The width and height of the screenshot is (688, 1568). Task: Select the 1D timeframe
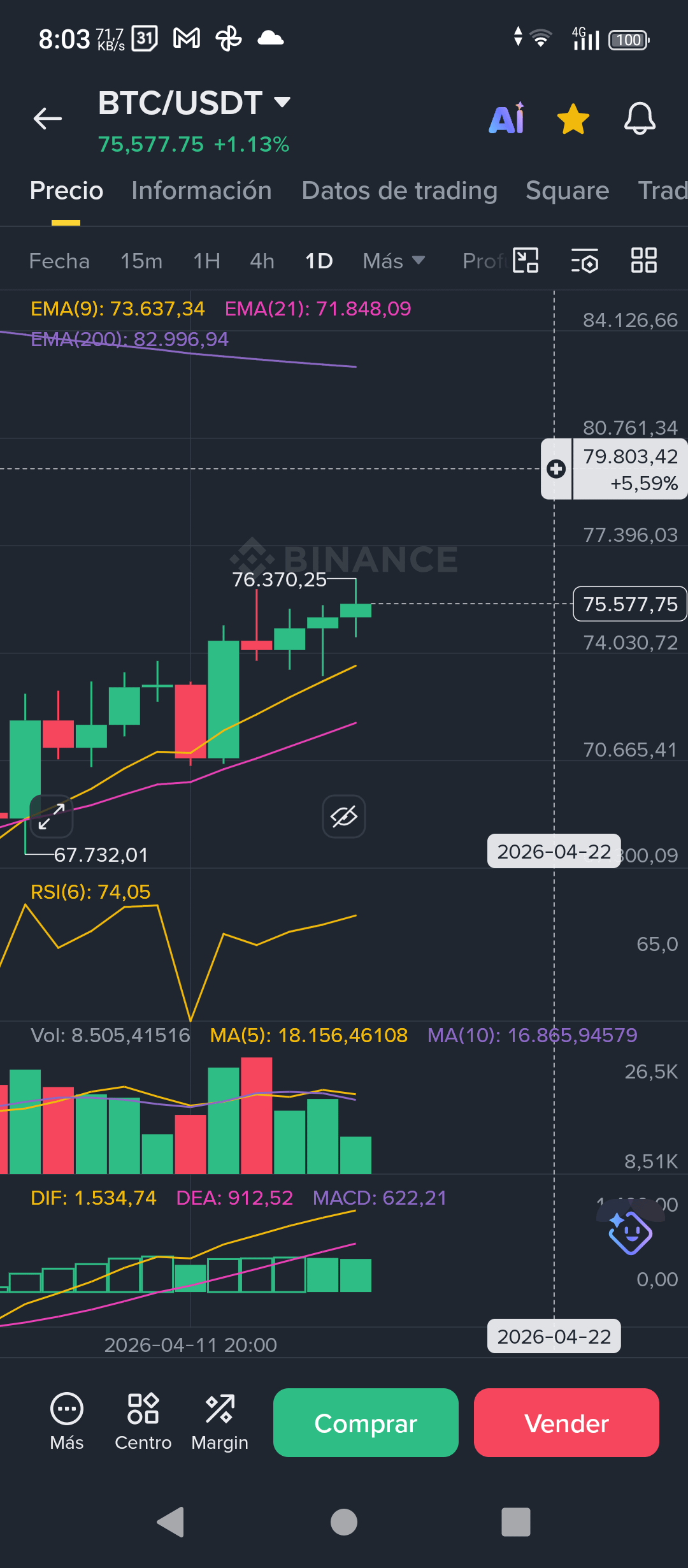(x=319, y=261)
